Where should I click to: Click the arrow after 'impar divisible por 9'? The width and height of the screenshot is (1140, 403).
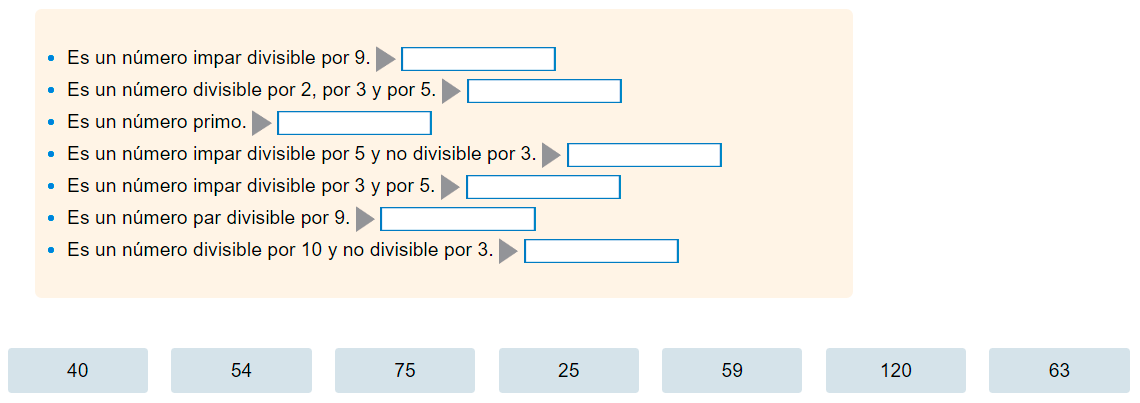pyautogui.click(x=385, y=59)
